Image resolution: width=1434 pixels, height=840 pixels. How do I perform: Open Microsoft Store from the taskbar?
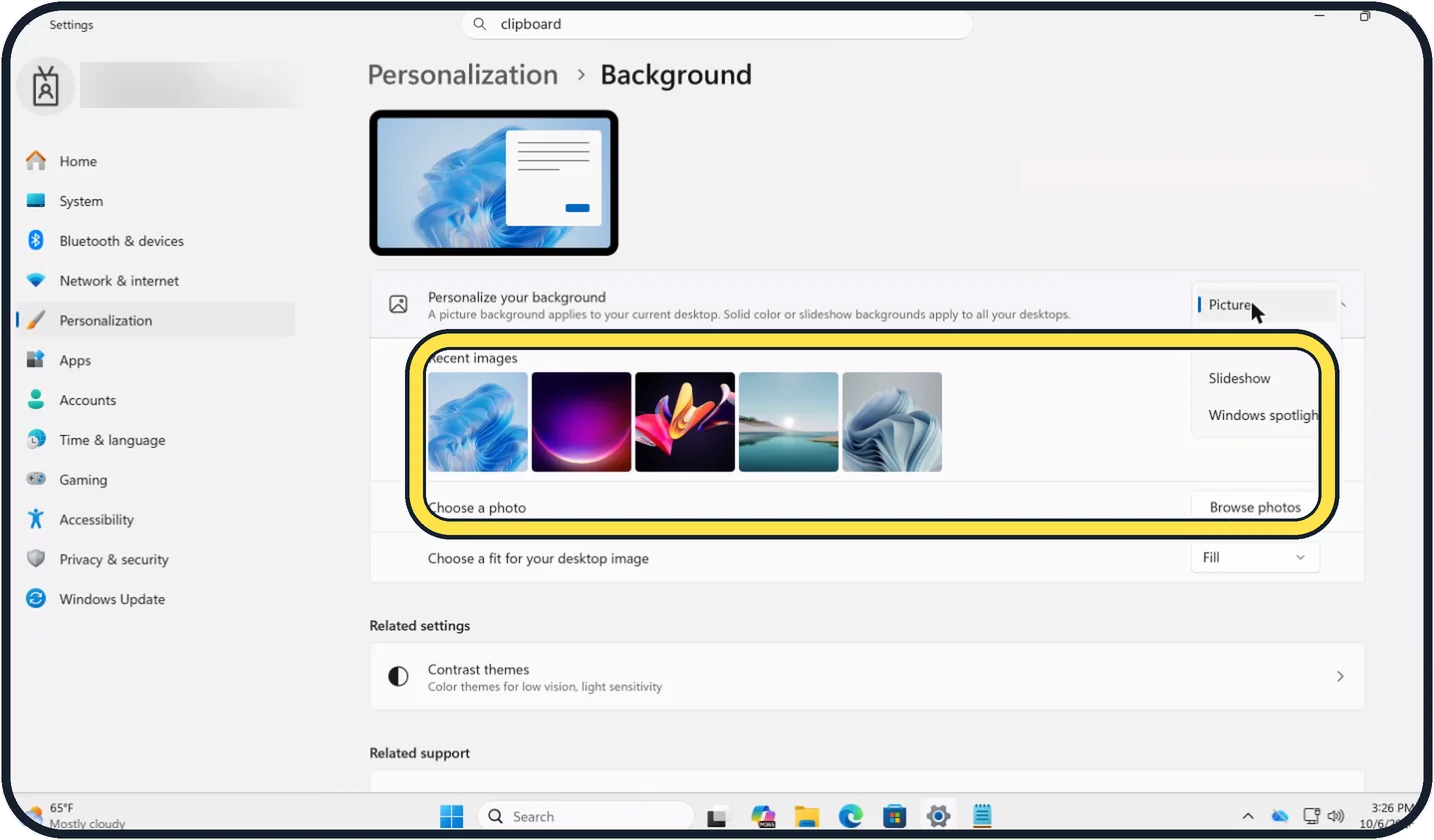[894, 817]
